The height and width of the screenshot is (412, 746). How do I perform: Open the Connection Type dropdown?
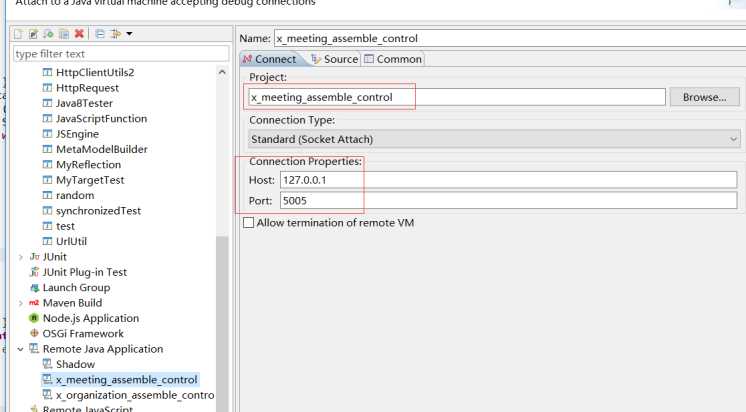[x=494, y=139]
